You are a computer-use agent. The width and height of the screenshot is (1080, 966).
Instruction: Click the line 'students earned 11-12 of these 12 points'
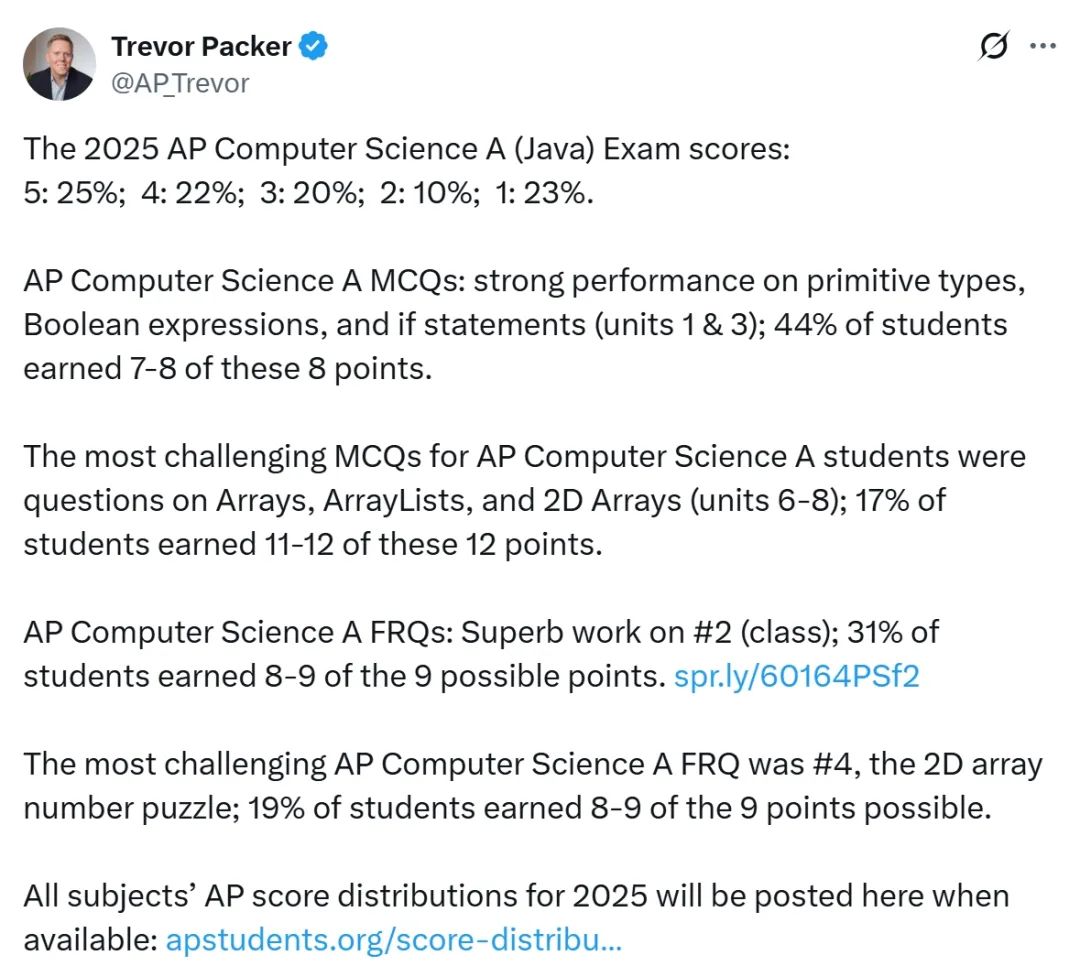(313, 544)
